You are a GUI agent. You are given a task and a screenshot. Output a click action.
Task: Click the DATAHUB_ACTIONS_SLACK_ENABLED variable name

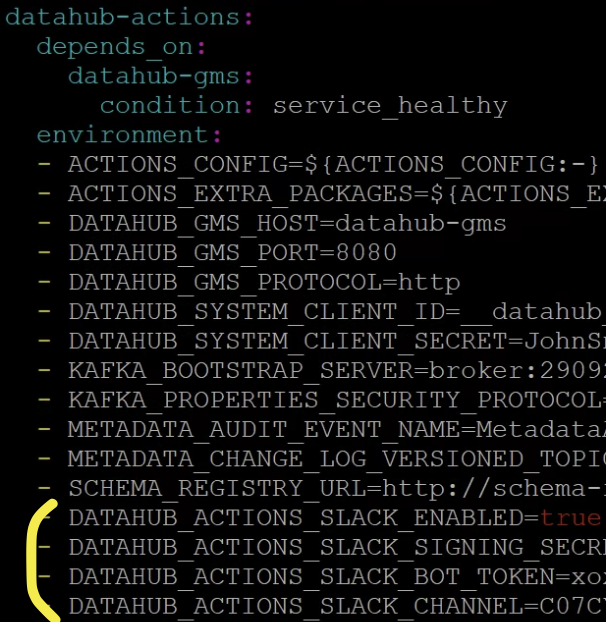[x=296, y=518]
